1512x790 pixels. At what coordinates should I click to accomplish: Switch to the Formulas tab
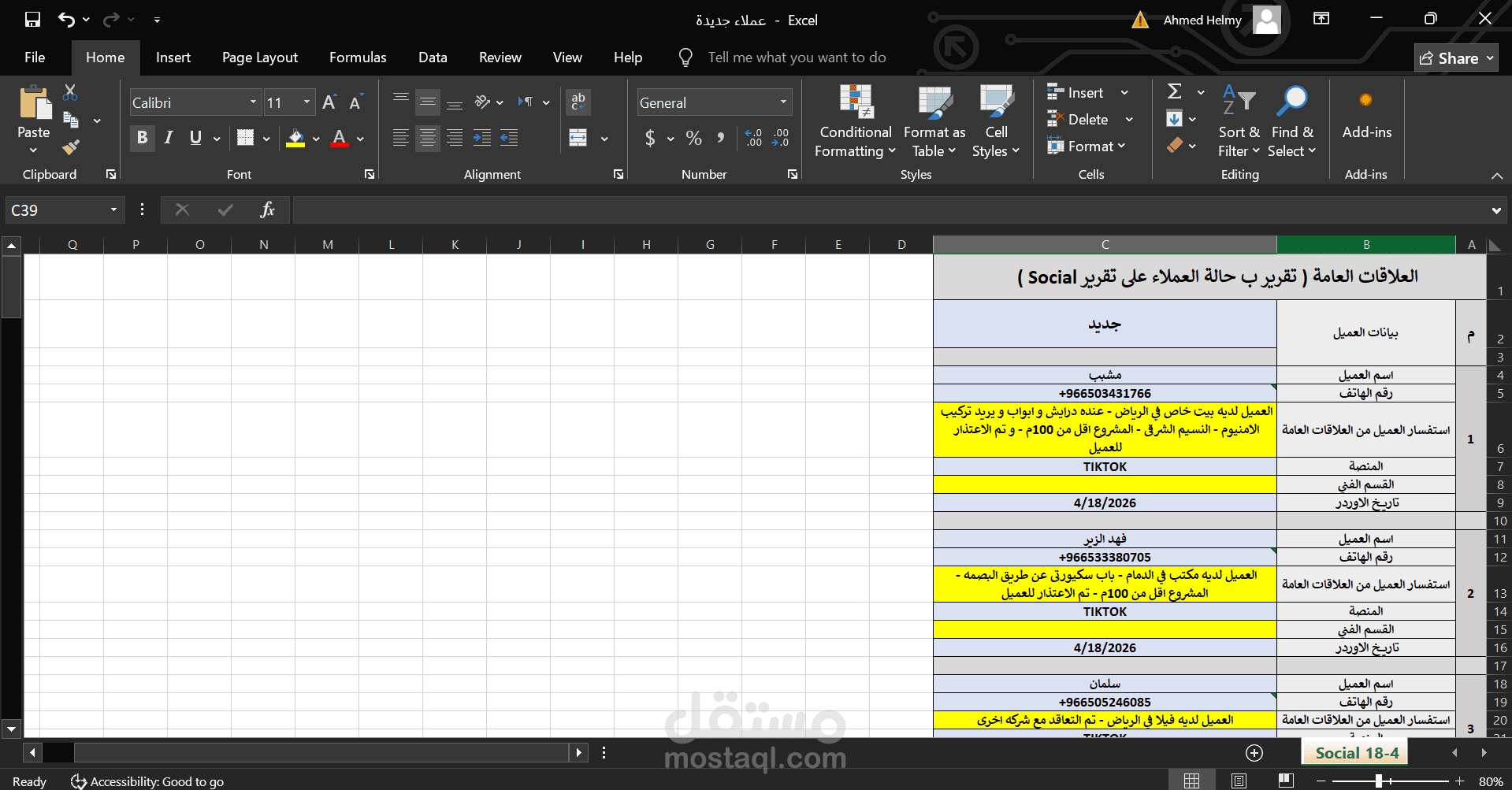pos(358,57)
